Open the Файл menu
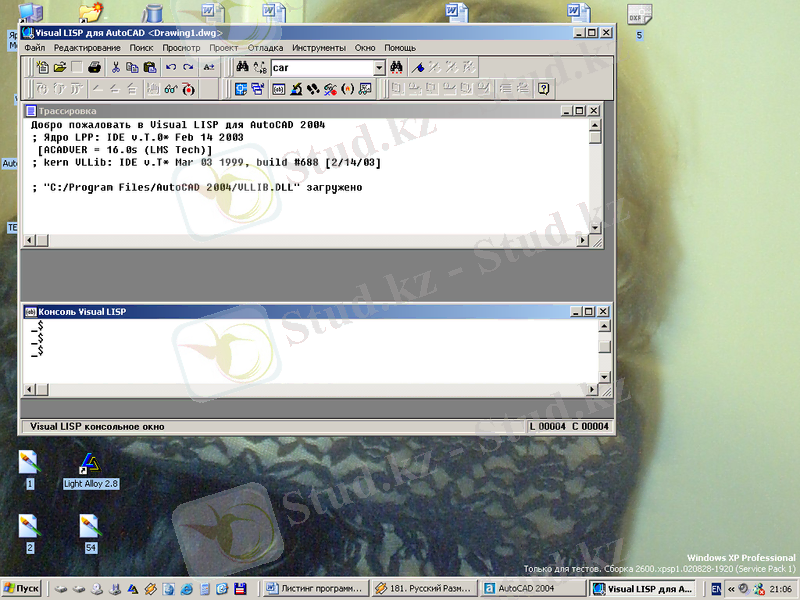Screen dimensions: 800x600 (35, 47)
